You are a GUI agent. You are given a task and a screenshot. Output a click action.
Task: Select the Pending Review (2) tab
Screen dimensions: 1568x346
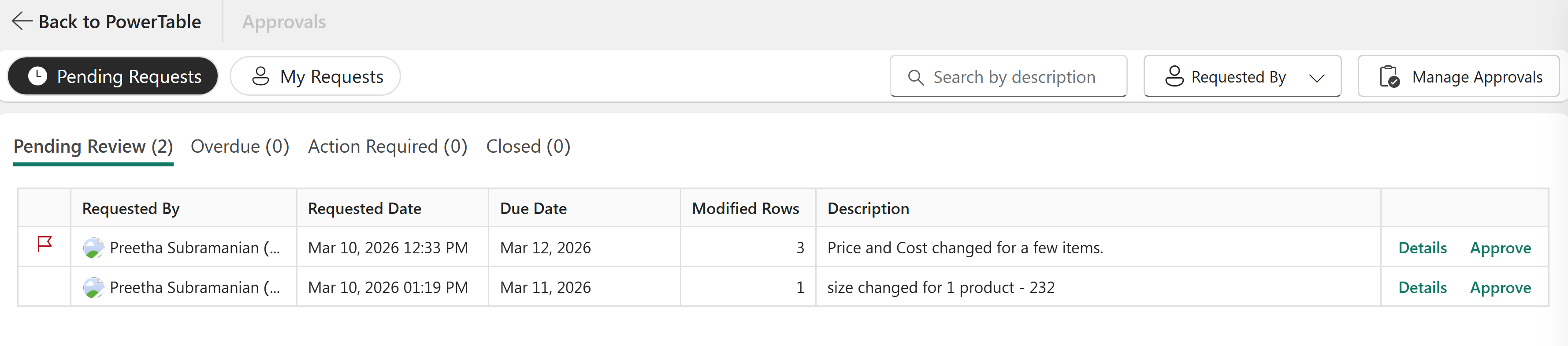pyautogui.click(x=93, y=147)
